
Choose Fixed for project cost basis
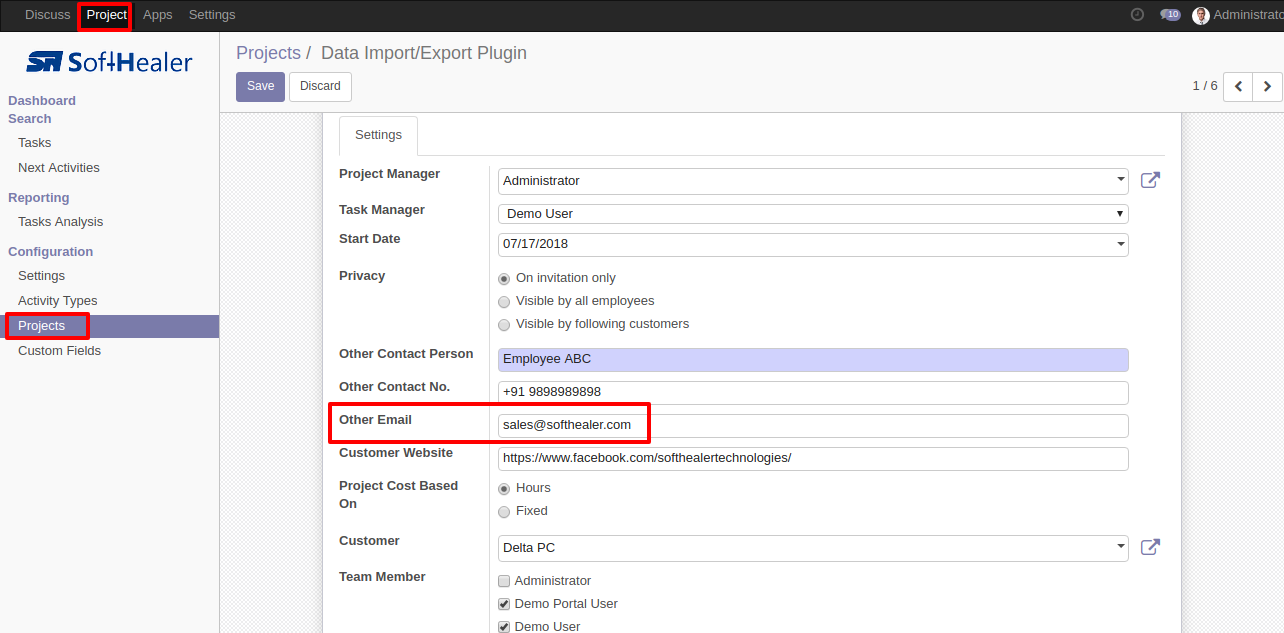(504, 512)
